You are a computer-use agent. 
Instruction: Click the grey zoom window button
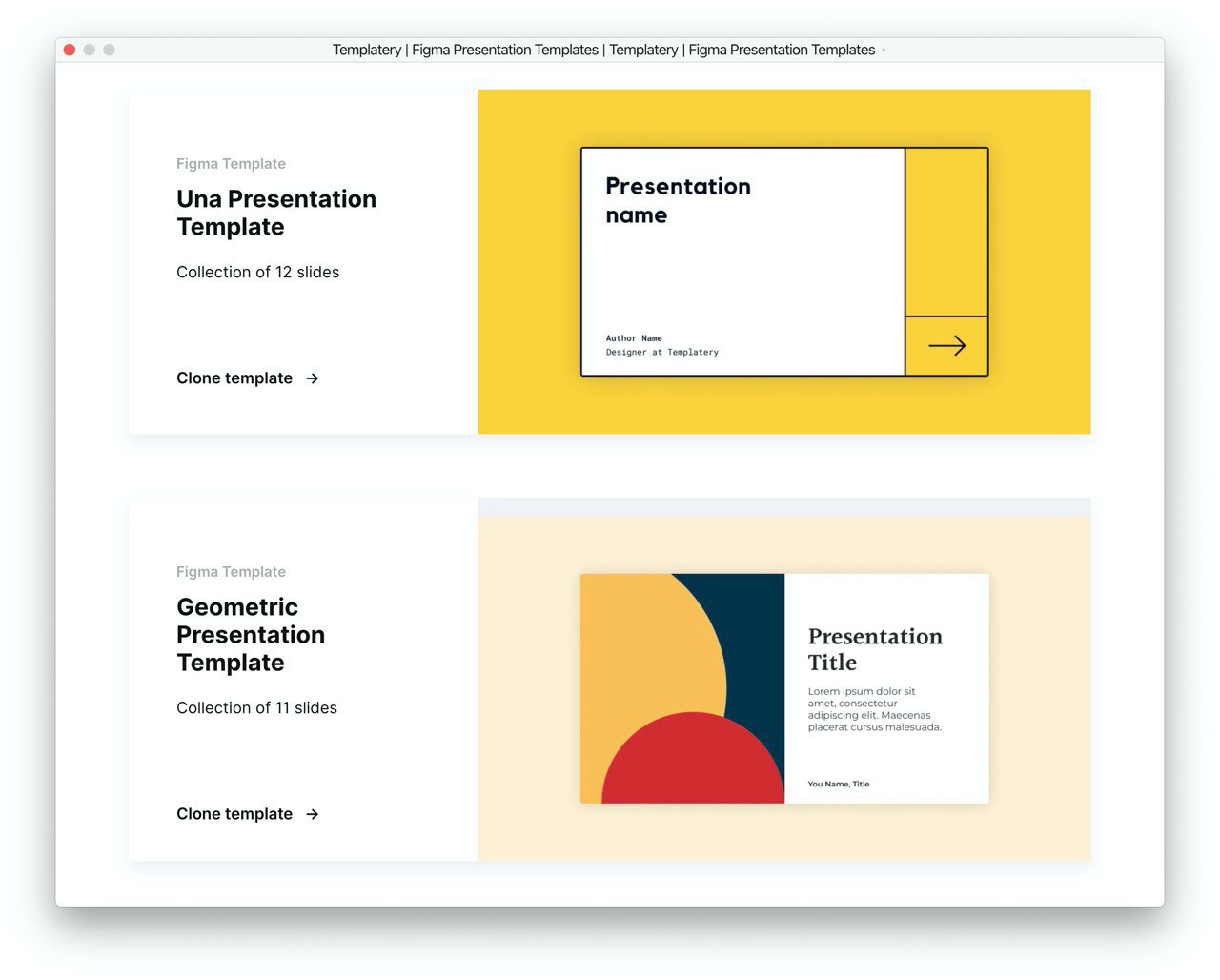tap(110, 50)
